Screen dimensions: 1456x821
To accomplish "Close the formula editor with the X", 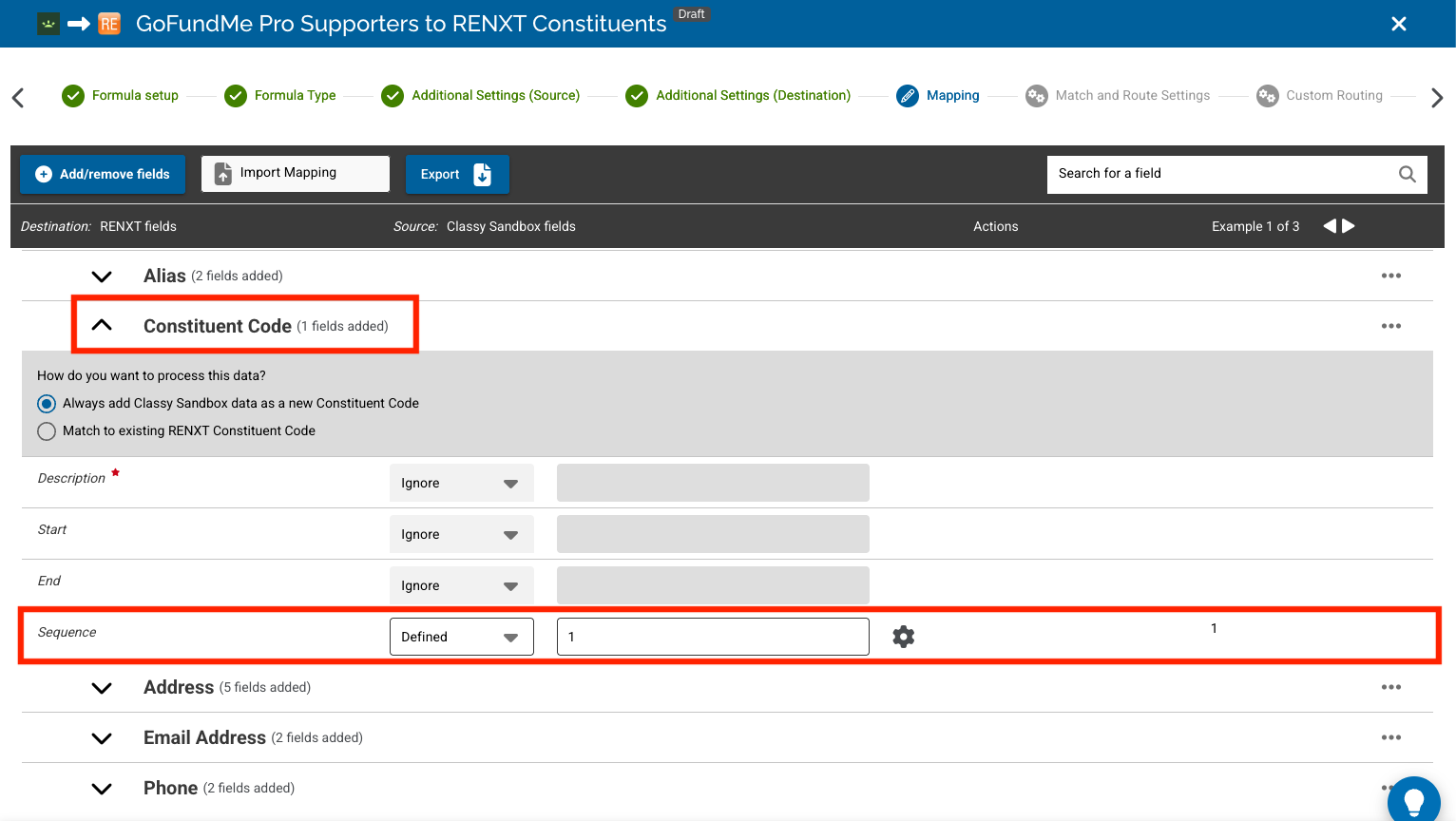I will point(1399,24).
